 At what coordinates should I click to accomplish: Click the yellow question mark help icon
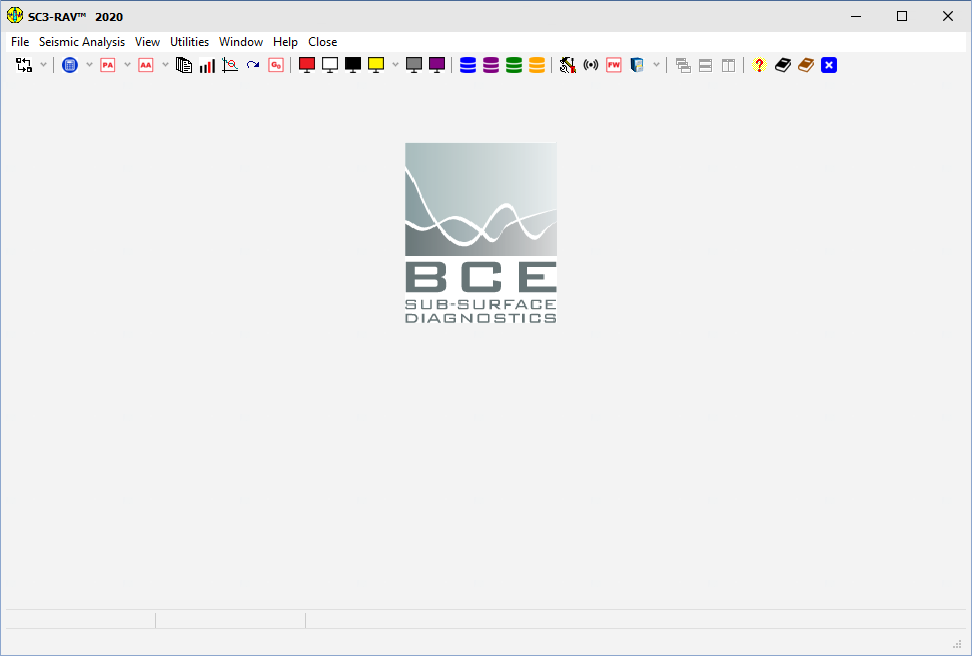click(x=759, y=65)
